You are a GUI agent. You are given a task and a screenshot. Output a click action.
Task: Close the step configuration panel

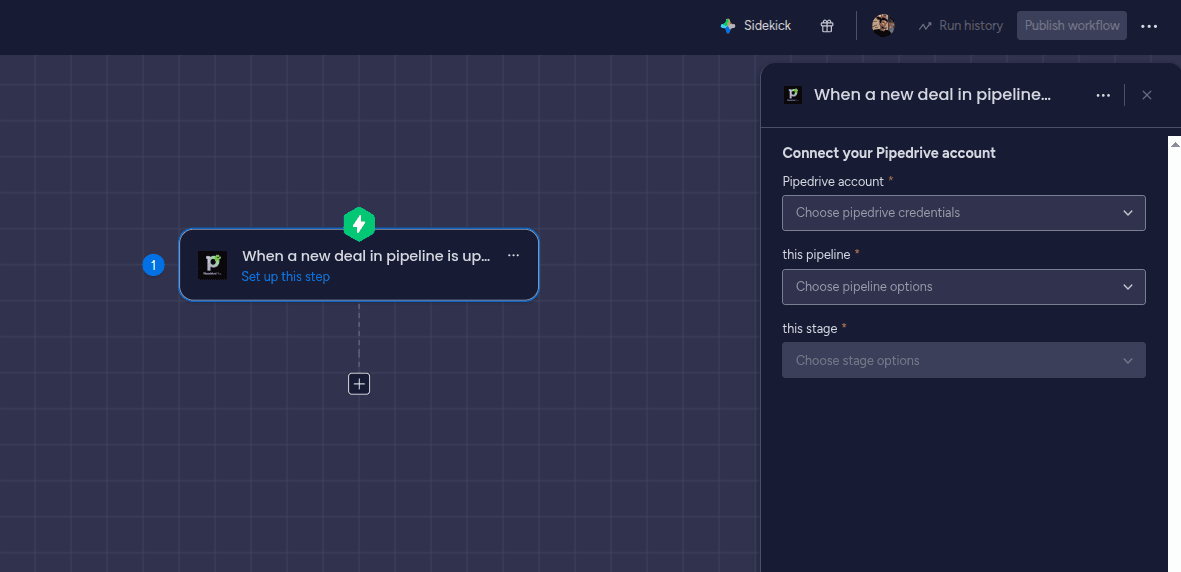click(1147, 95)
